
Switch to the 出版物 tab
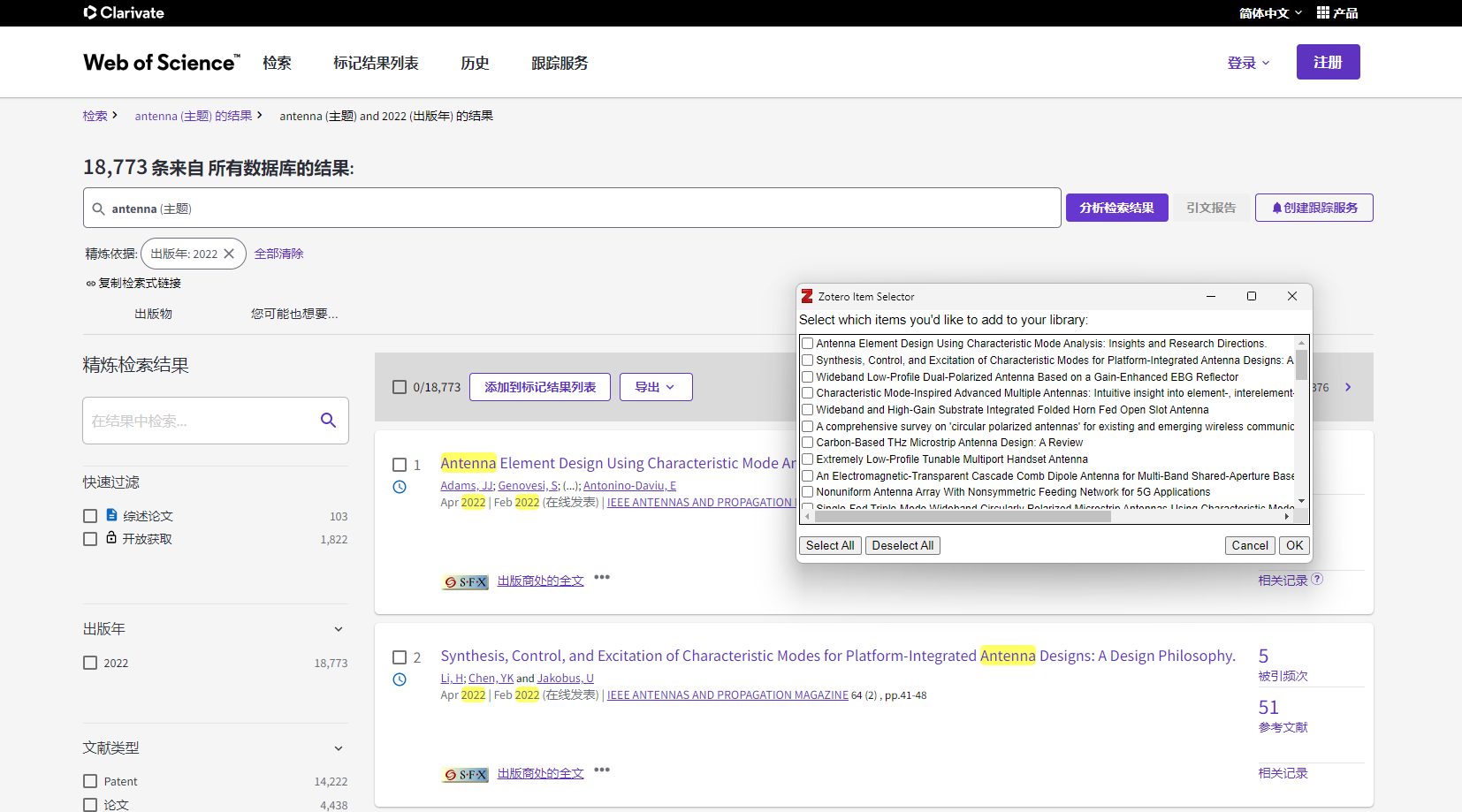pos(154,314)
